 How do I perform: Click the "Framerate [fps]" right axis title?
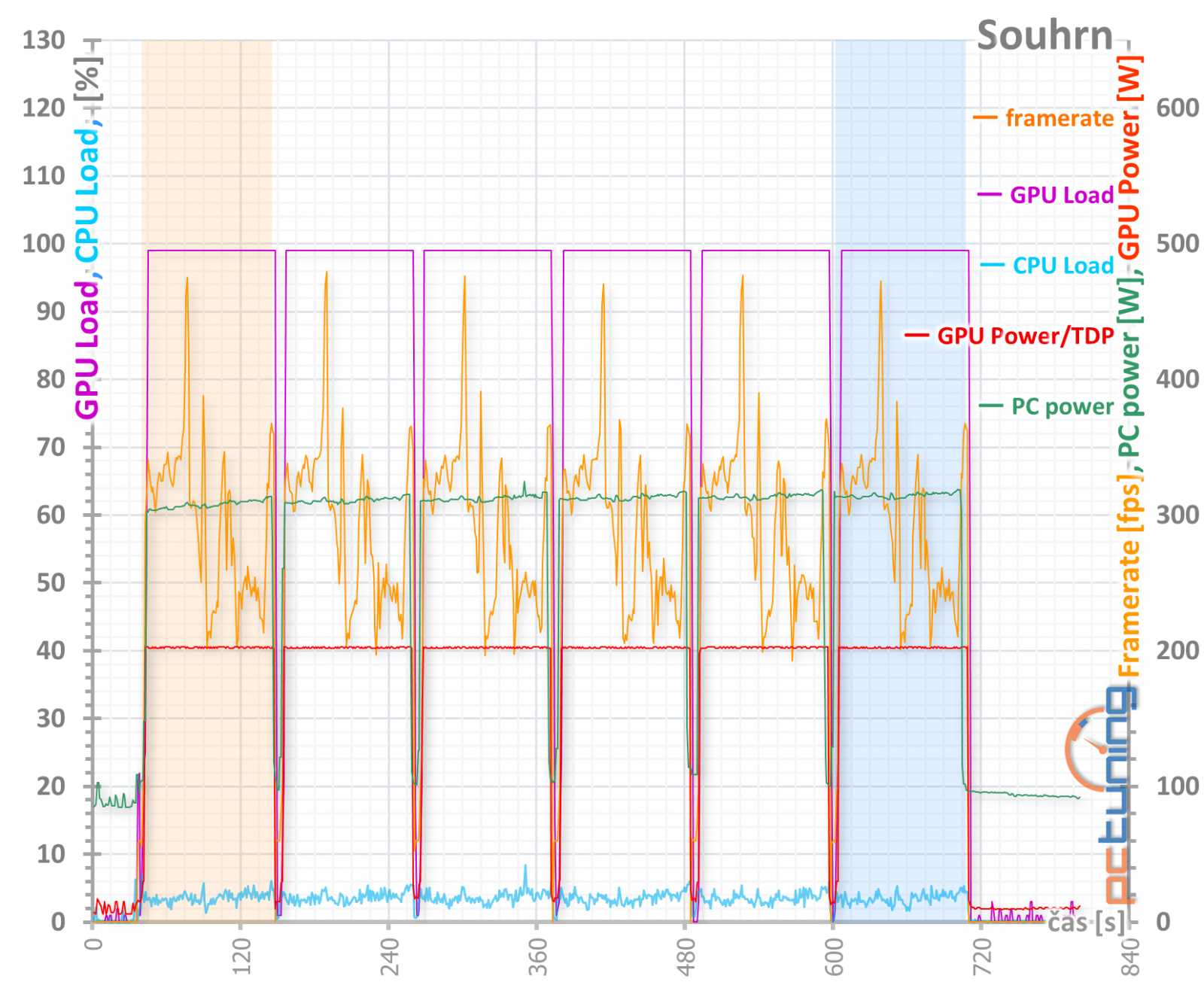[1129, 576]
